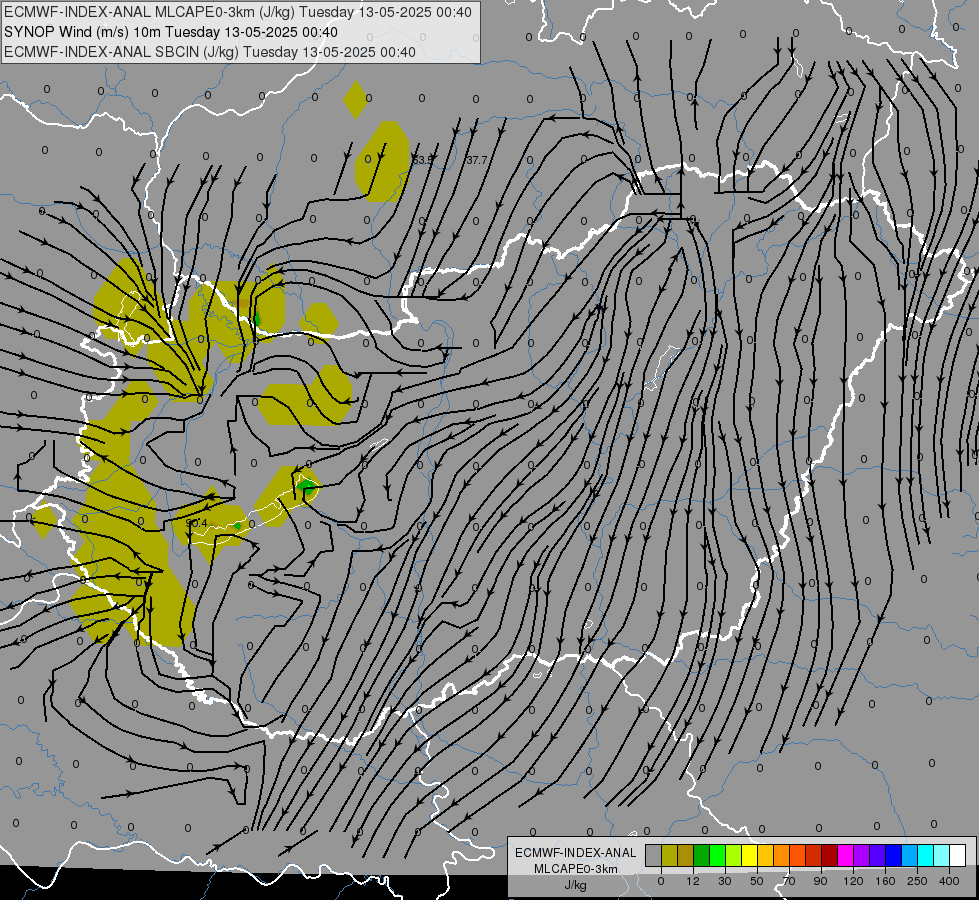
Task: Click the legend tick label 70
Action: [x=789, y=881]
